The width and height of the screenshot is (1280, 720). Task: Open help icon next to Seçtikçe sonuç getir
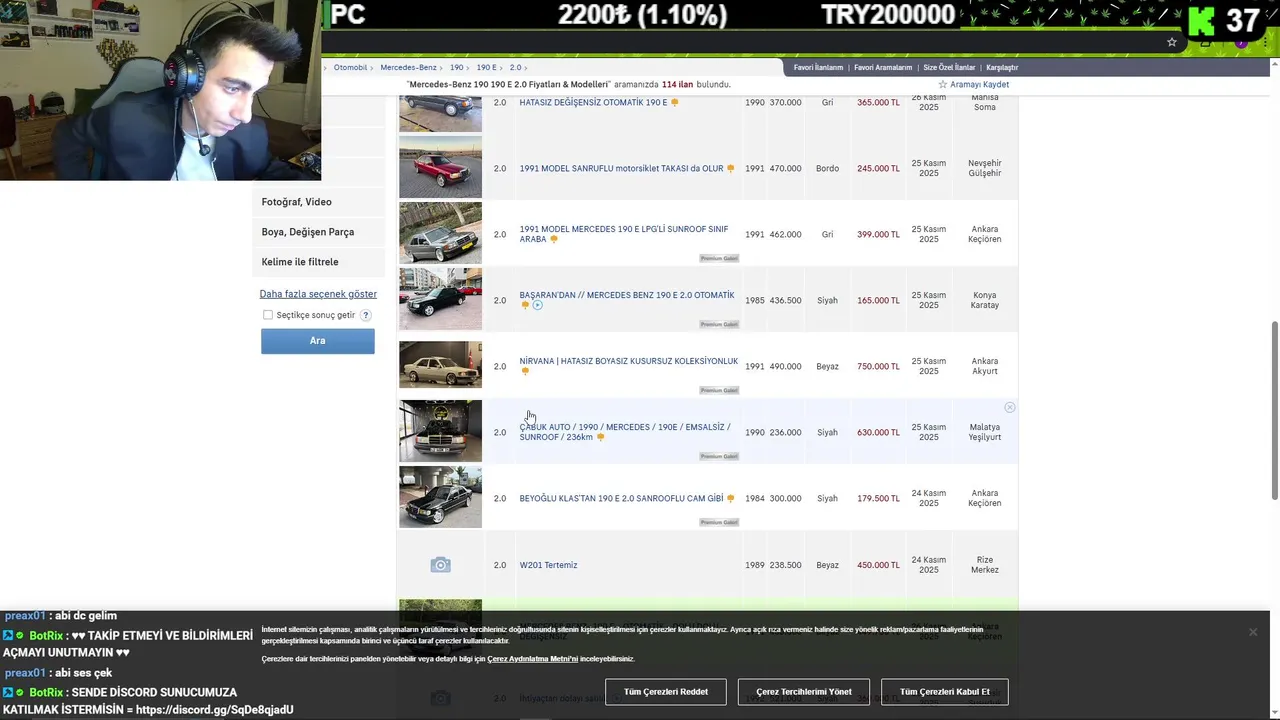click(x=366, y=315)
